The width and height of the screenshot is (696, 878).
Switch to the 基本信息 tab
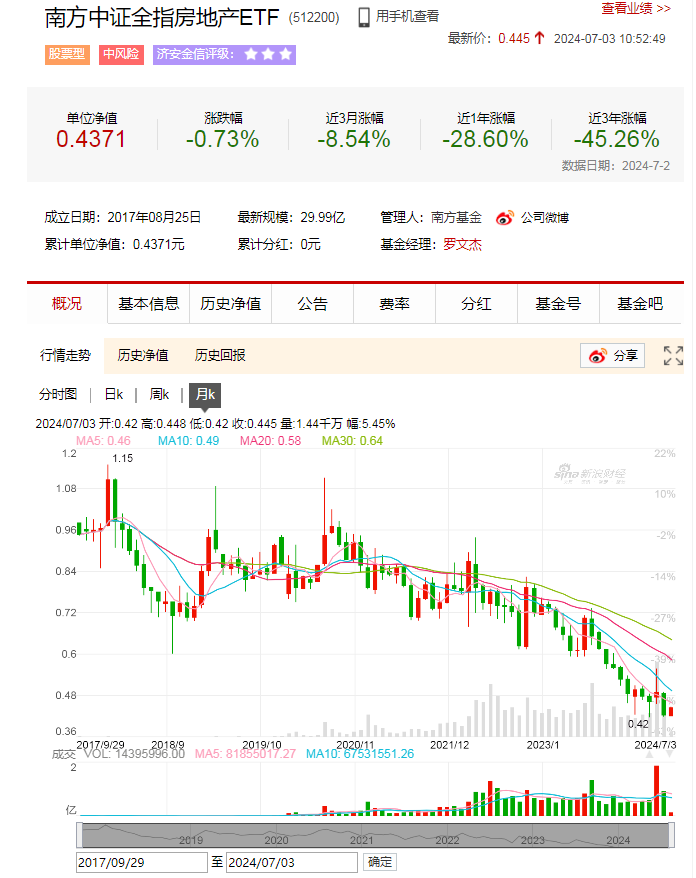pos(148,303)
